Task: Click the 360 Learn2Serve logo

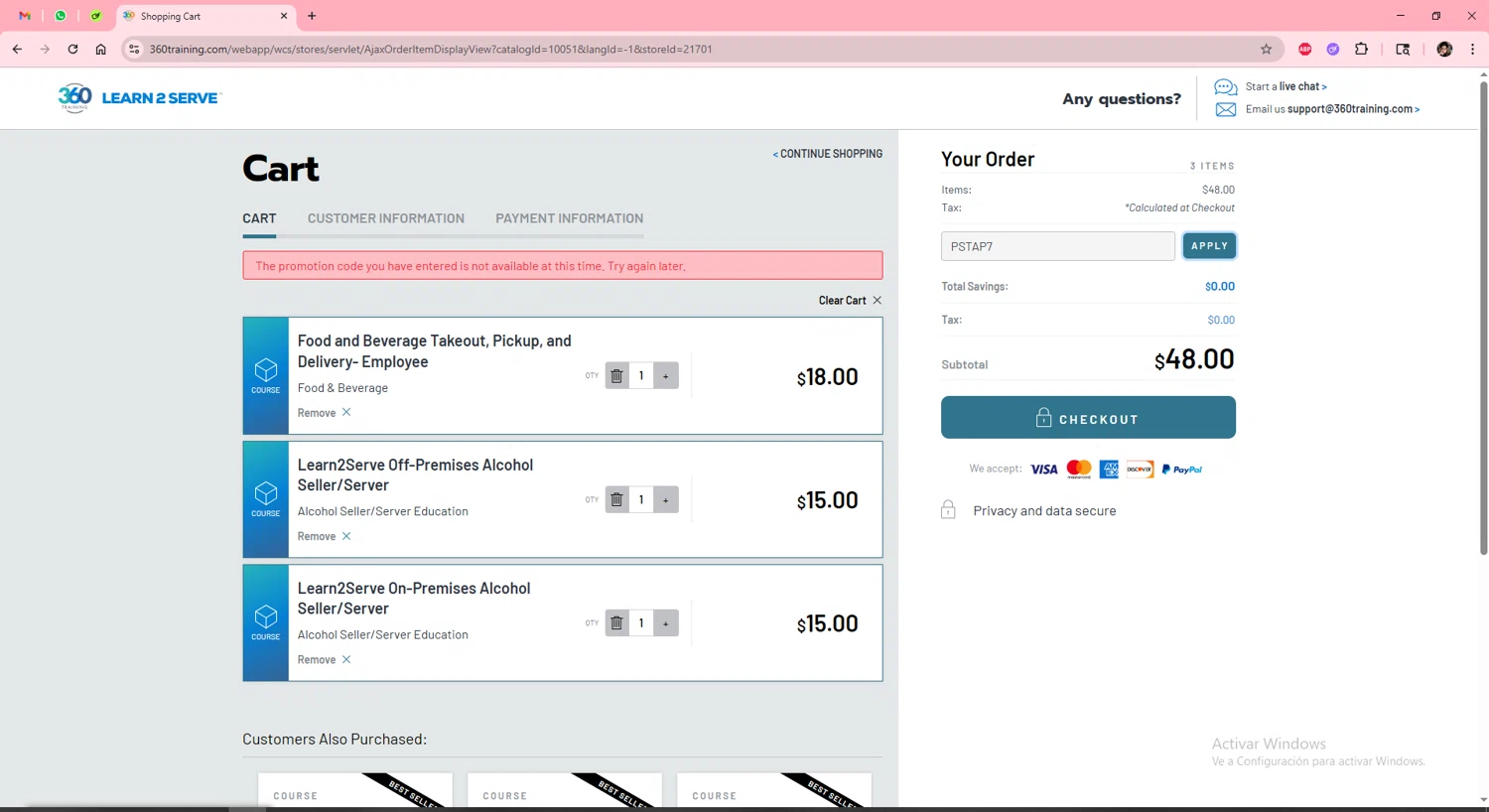Action: point(139,98)
